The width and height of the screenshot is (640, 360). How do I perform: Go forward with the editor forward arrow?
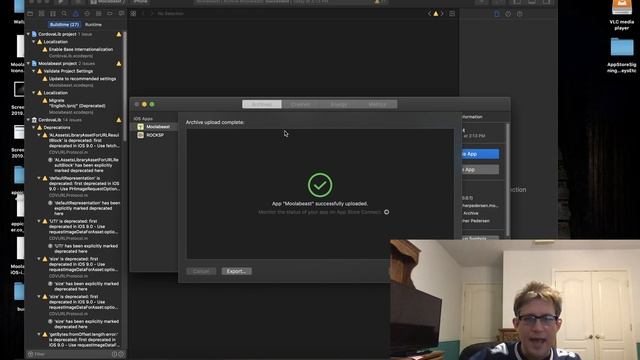(151, 13)
